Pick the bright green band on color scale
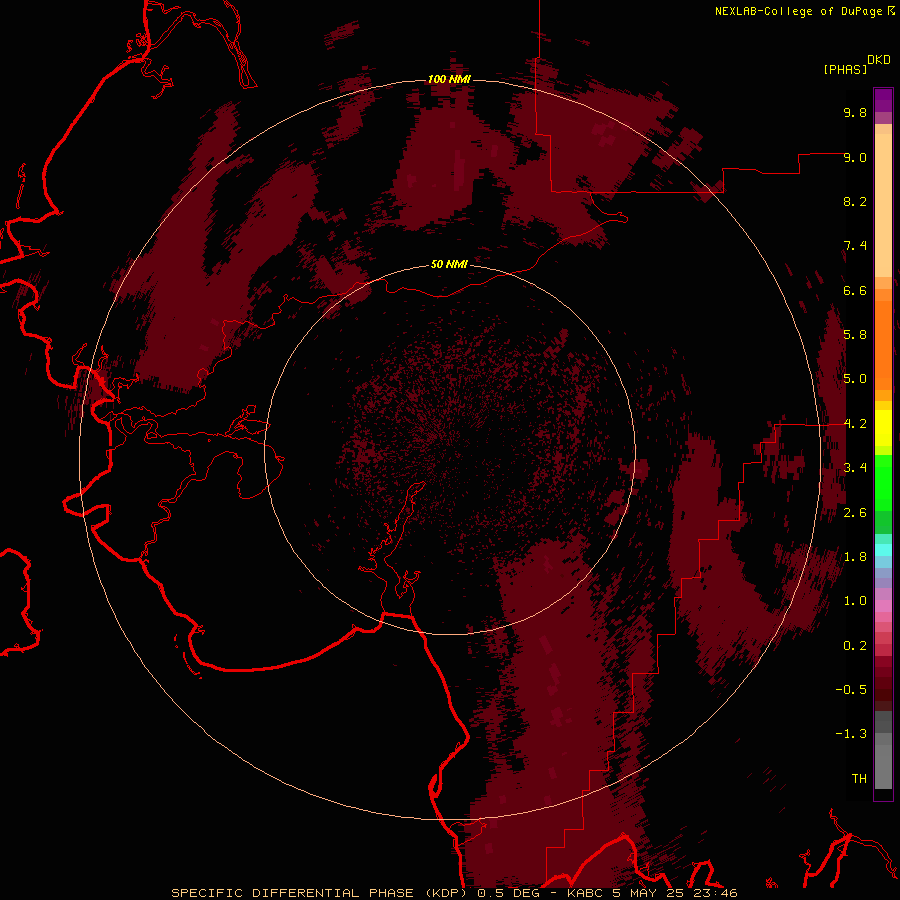The image size is (900, 900). 883,484
